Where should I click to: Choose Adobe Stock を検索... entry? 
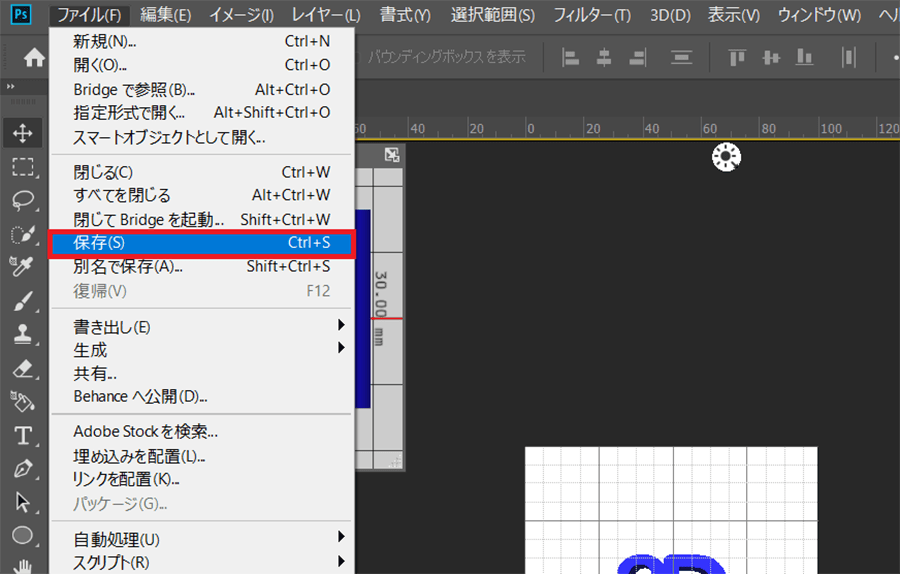(x=201, y=431)
